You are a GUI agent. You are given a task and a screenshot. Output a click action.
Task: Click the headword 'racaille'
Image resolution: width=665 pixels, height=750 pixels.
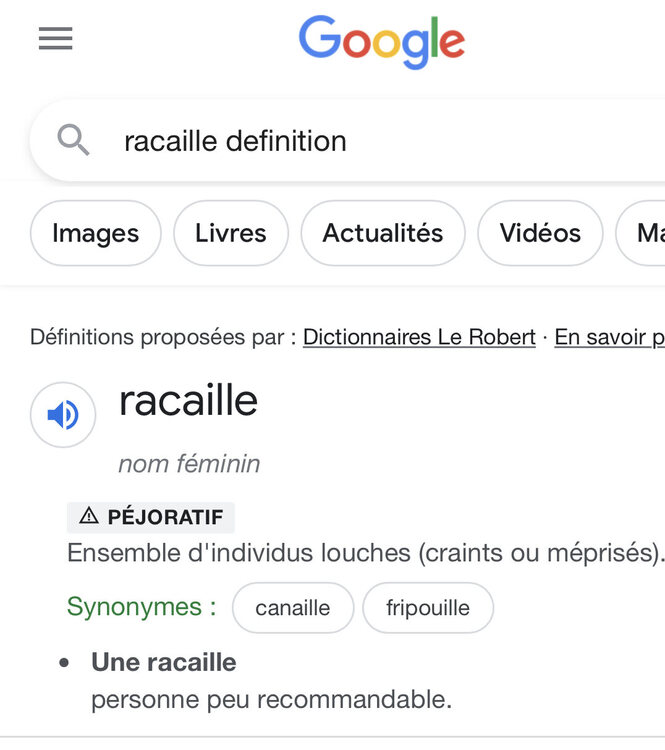tap(188, 401)
